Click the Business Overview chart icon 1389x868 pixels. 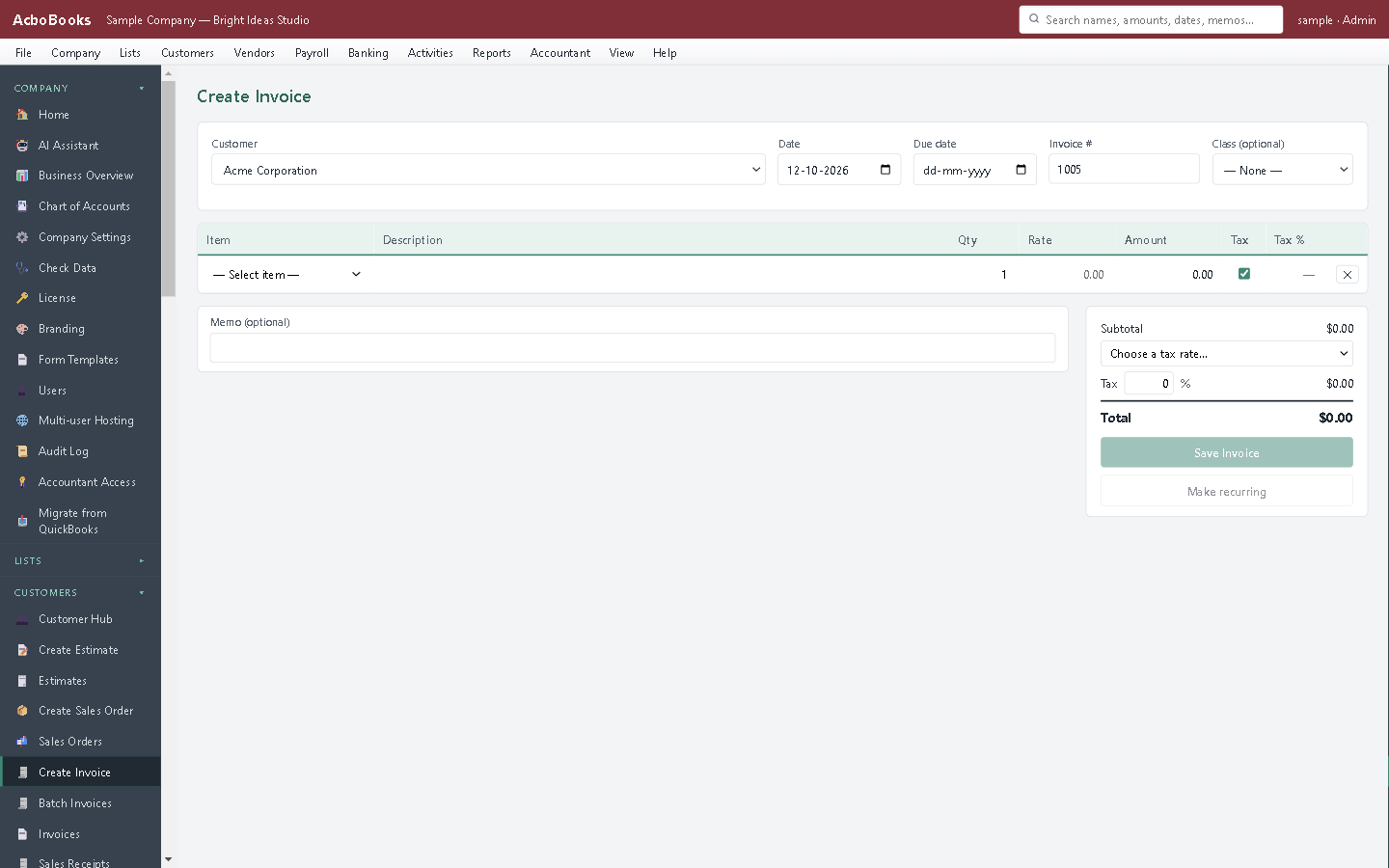point(22,176)
